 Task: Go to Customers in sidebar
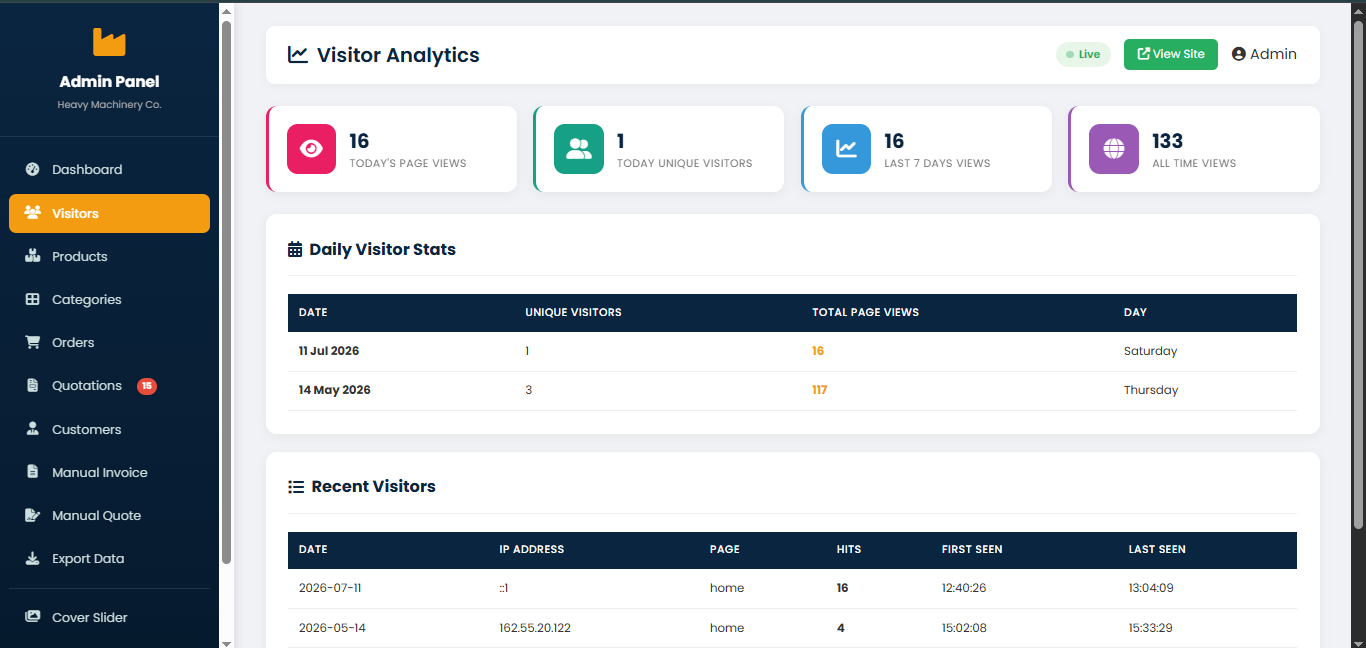point(109,429)
